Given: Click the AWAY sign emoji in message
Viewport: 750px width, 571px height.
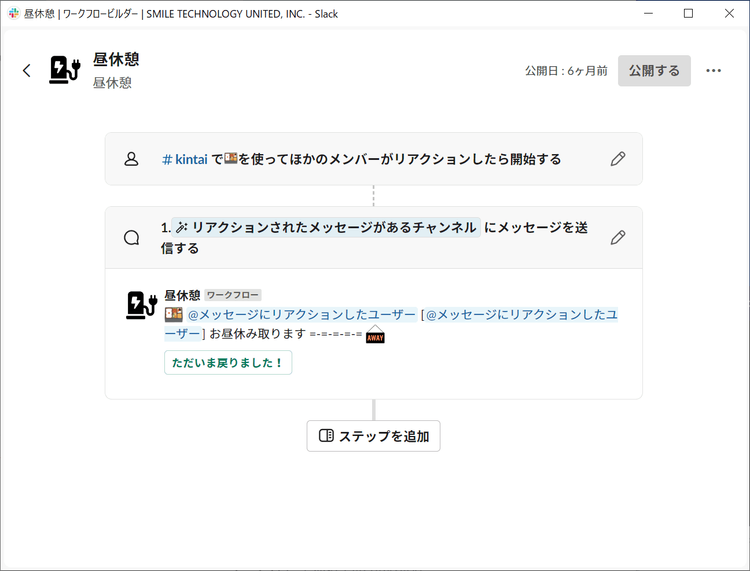Looking at the screenshot, I should click(375, 334).
